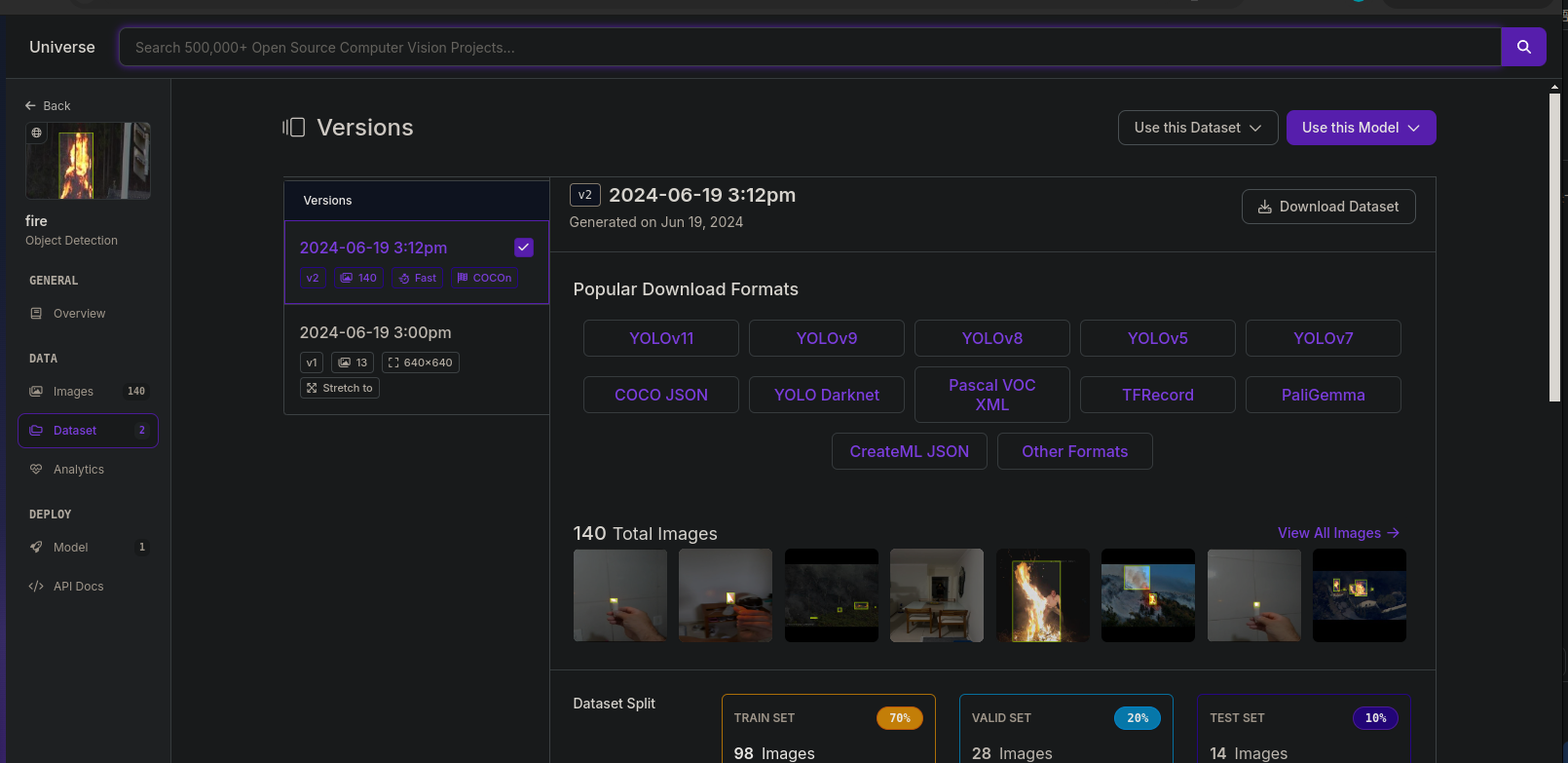Open the dark forest image thumbnail
Viewport: 1568px width, 763px height.
[832, 595]
